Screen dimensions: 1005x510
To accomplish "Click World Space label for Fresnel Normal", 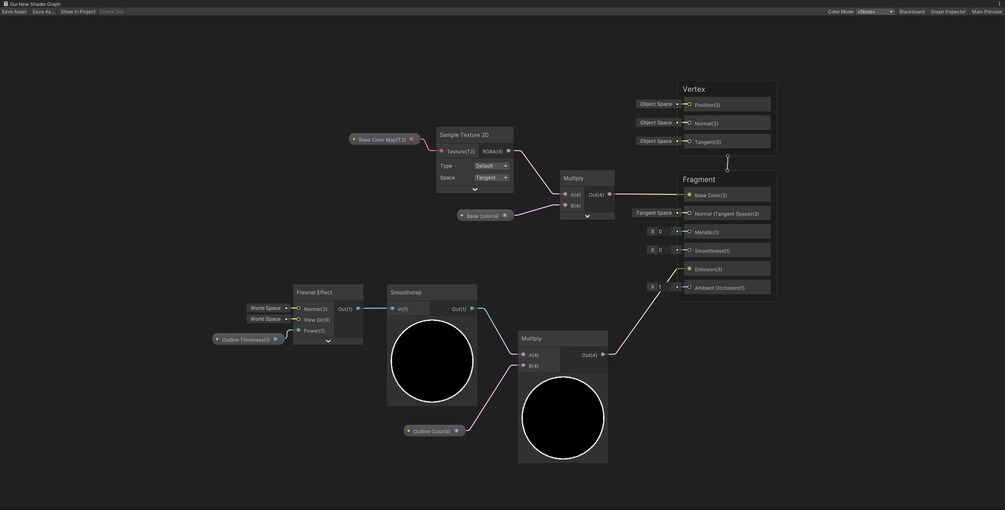I will [265, 308].
